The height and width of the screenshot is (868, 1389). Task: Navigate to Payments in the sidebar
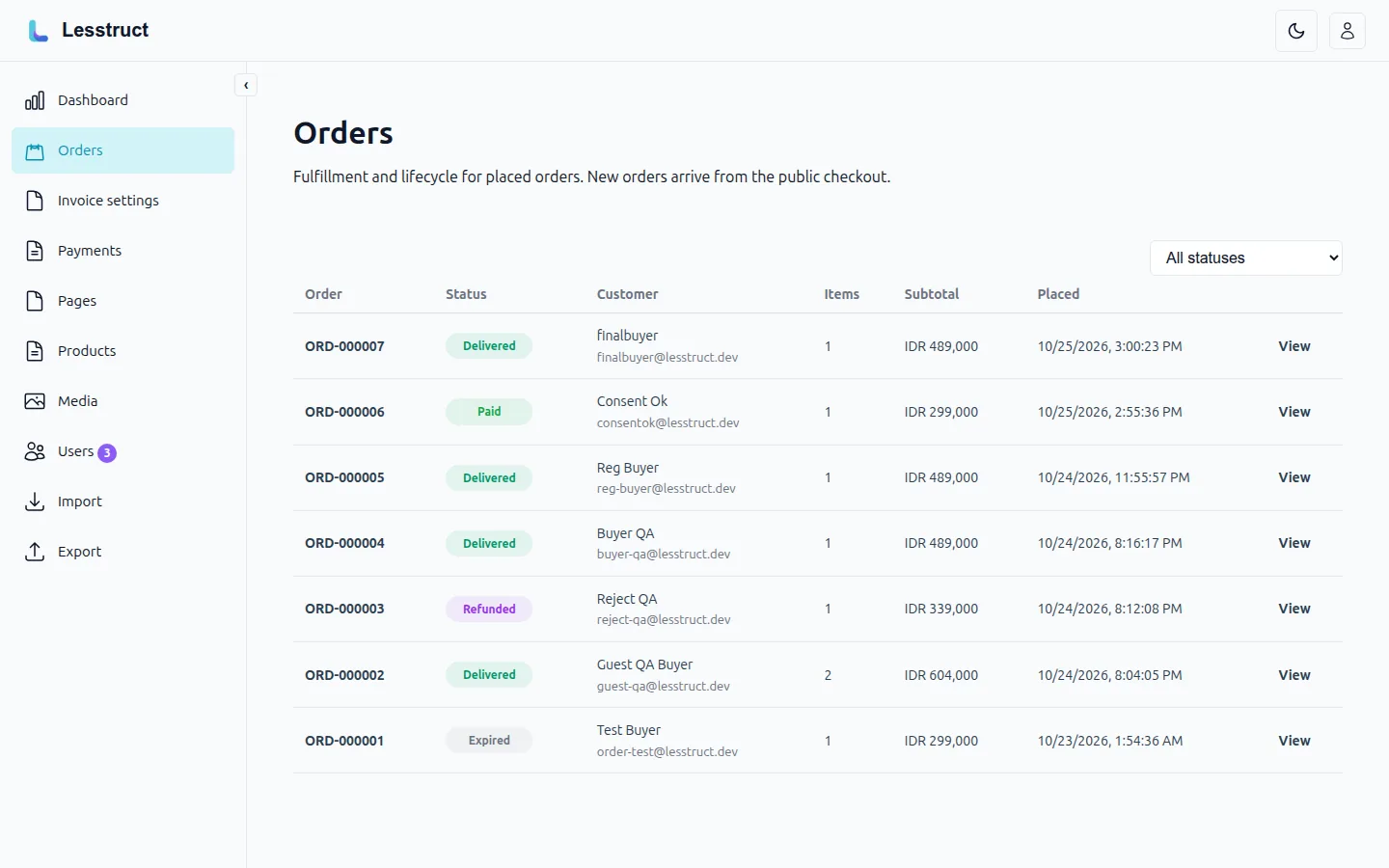(x=123, y=251)
